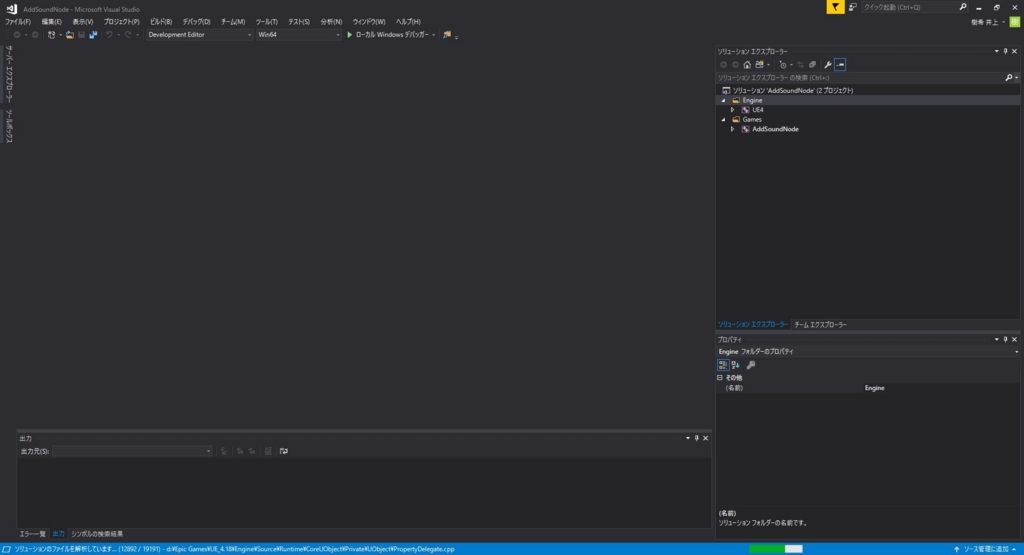Open Properties wrench icon in Solution Explorer
1024x555 pixels.
pos(828,65)
